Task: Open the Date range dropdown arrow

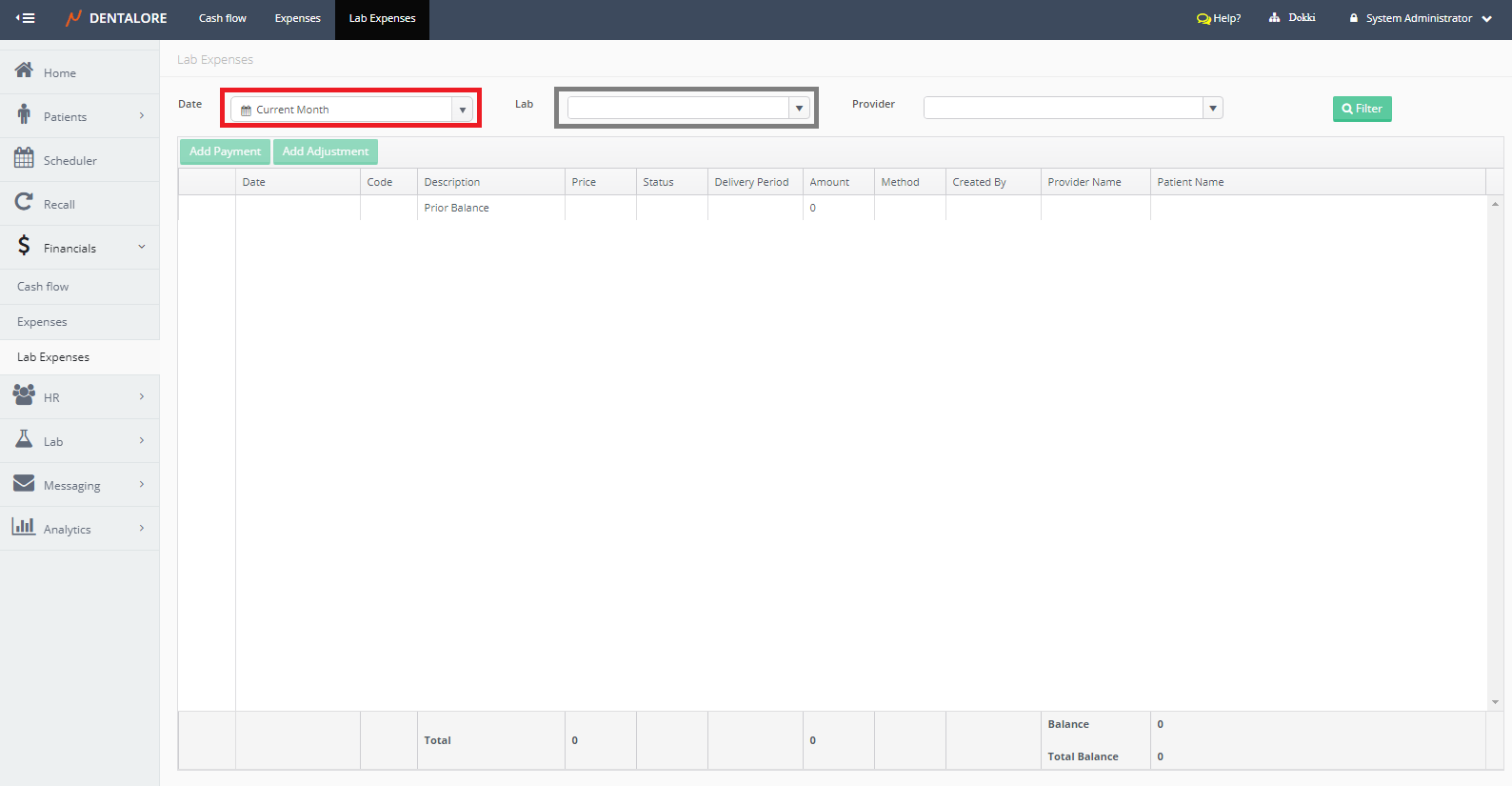Action: [x=463, y=110]
